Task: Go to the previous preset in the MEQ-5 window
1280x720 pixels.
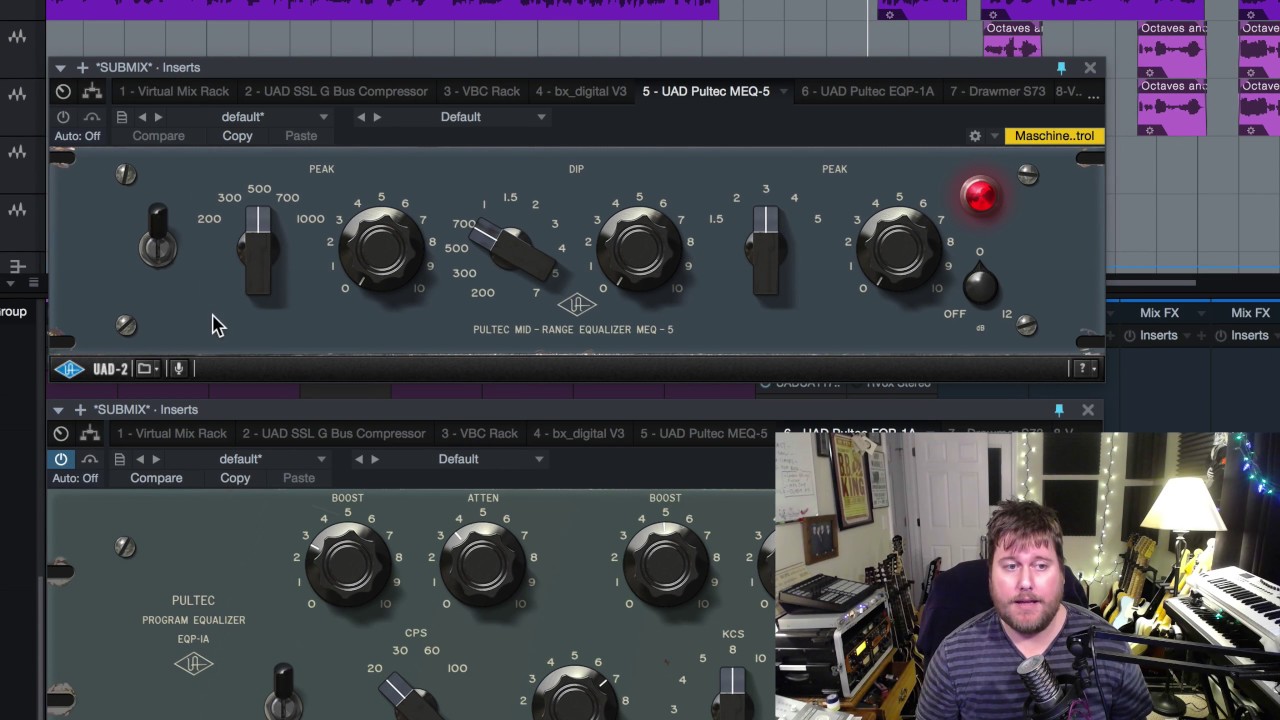Action: coord(142,117)
